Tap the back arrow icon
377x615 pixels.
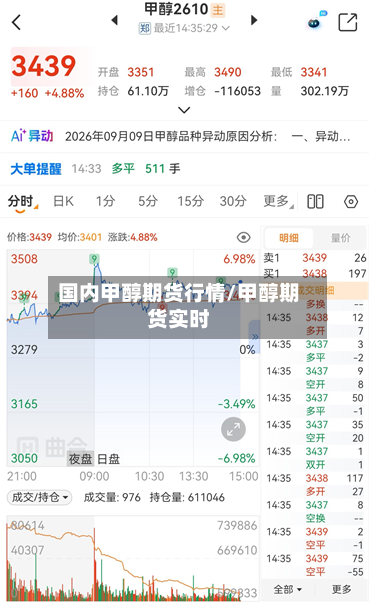pyautogui.click(x=16, y=22)
